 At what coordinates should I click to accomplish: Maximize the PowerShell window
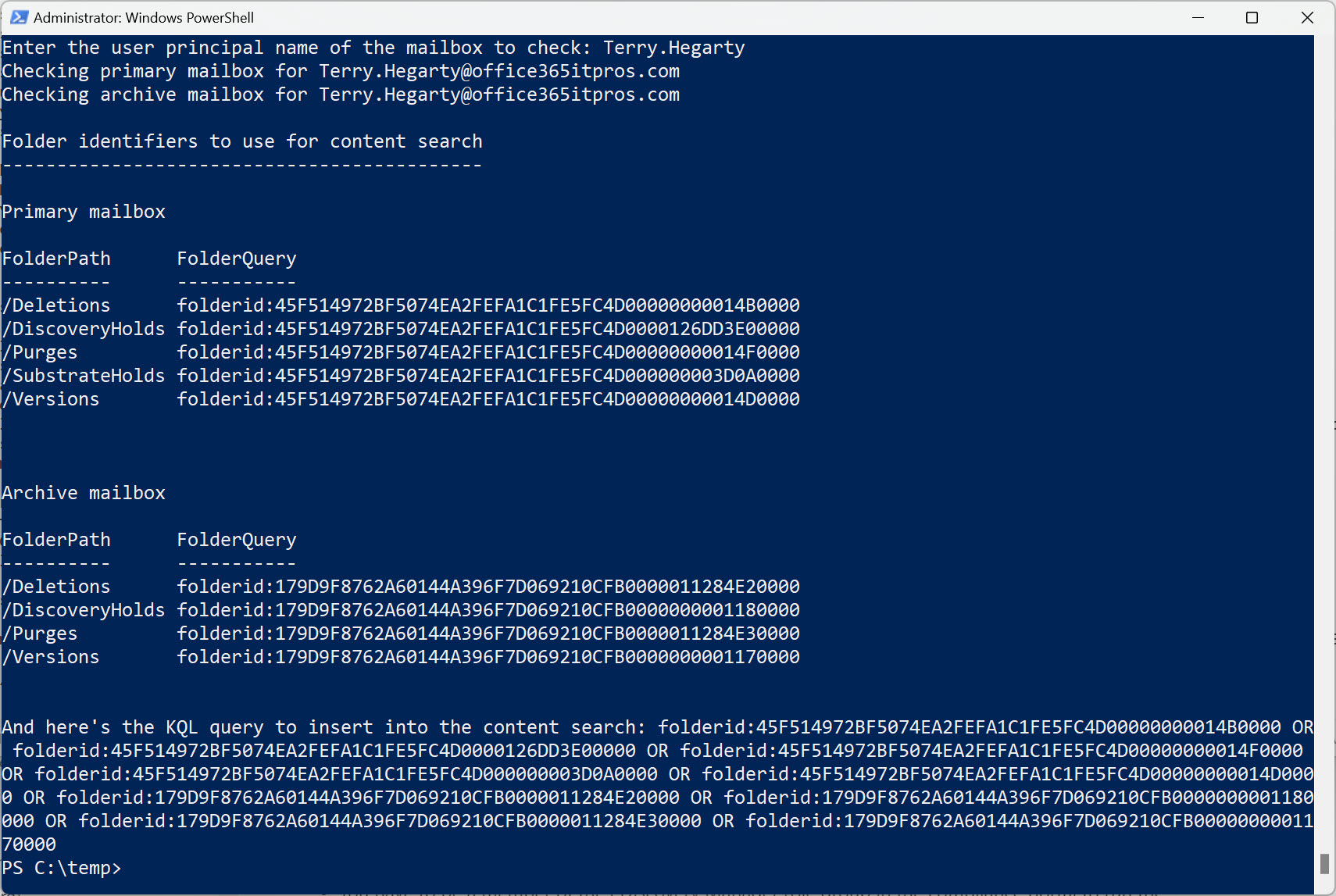1252,16
